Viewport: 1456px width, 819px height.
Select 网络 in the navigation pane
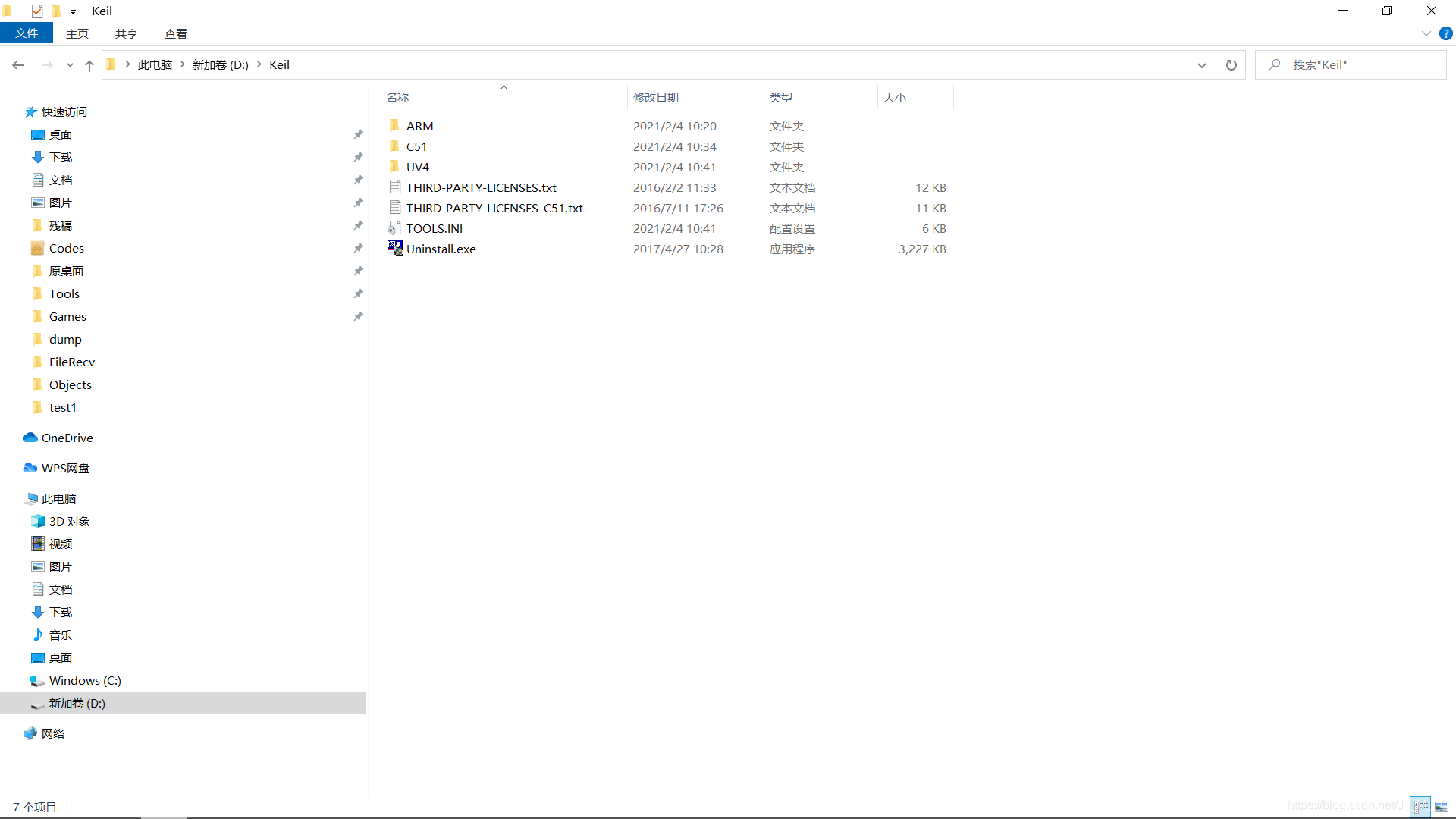(53, 733)
